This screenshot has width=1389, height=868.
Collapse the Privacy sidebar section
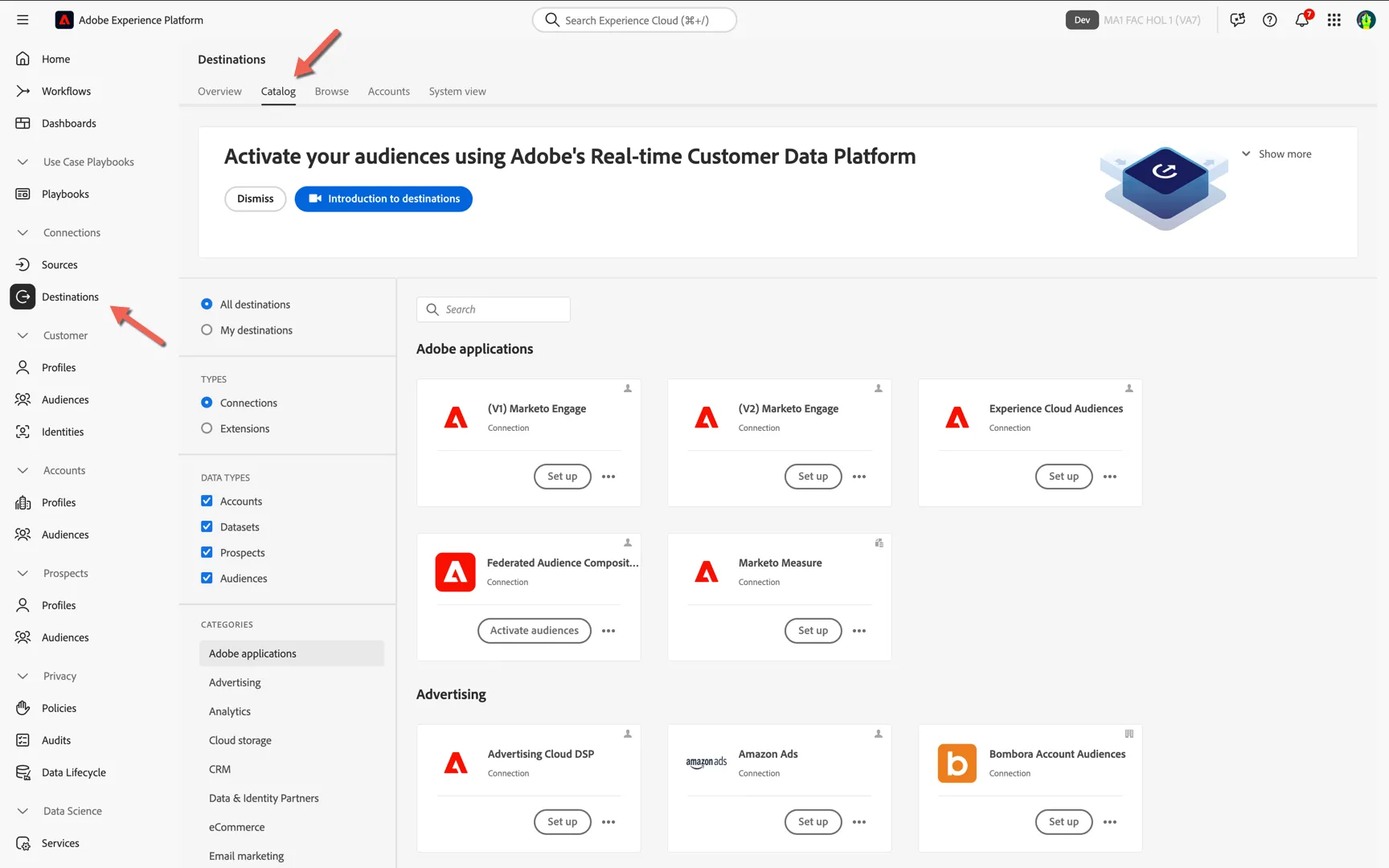coord(23,676)
